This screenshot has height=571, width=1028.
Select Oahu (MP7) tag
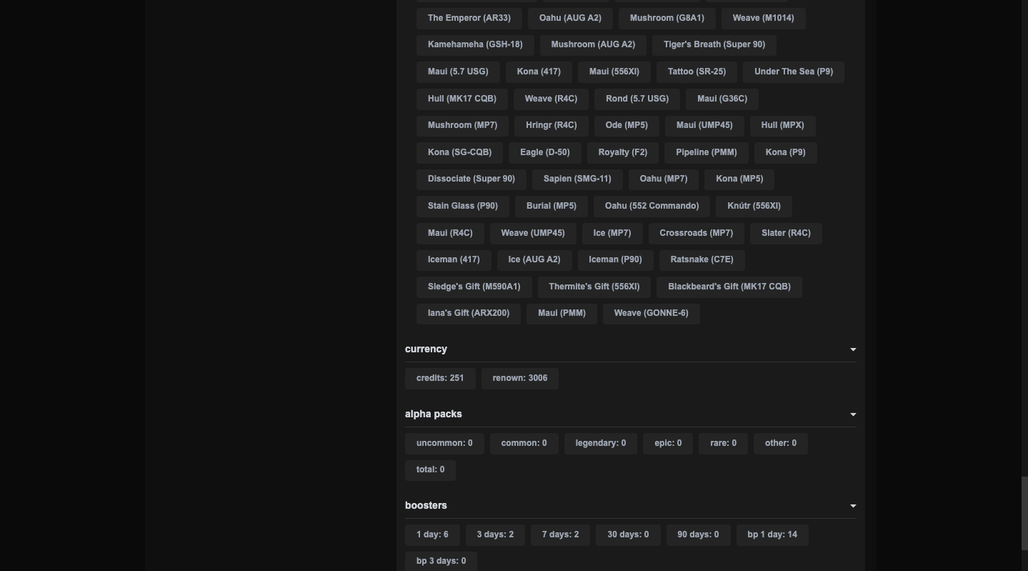(663, 179)
